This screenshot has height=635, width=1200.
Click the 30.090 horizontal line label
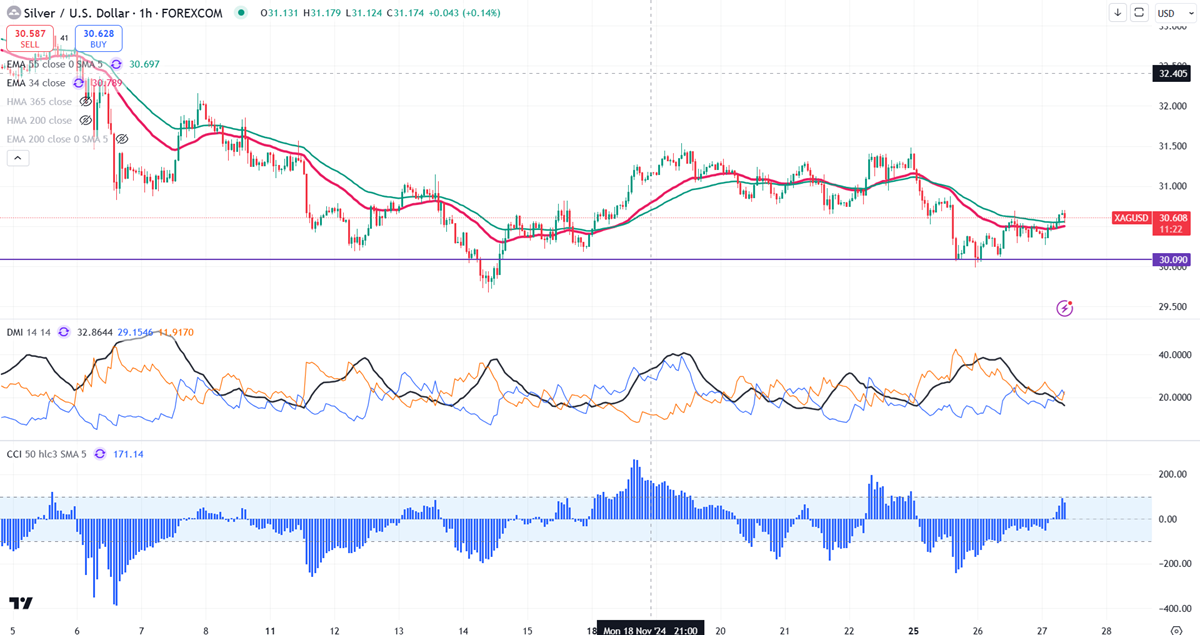coord(1172,261)
